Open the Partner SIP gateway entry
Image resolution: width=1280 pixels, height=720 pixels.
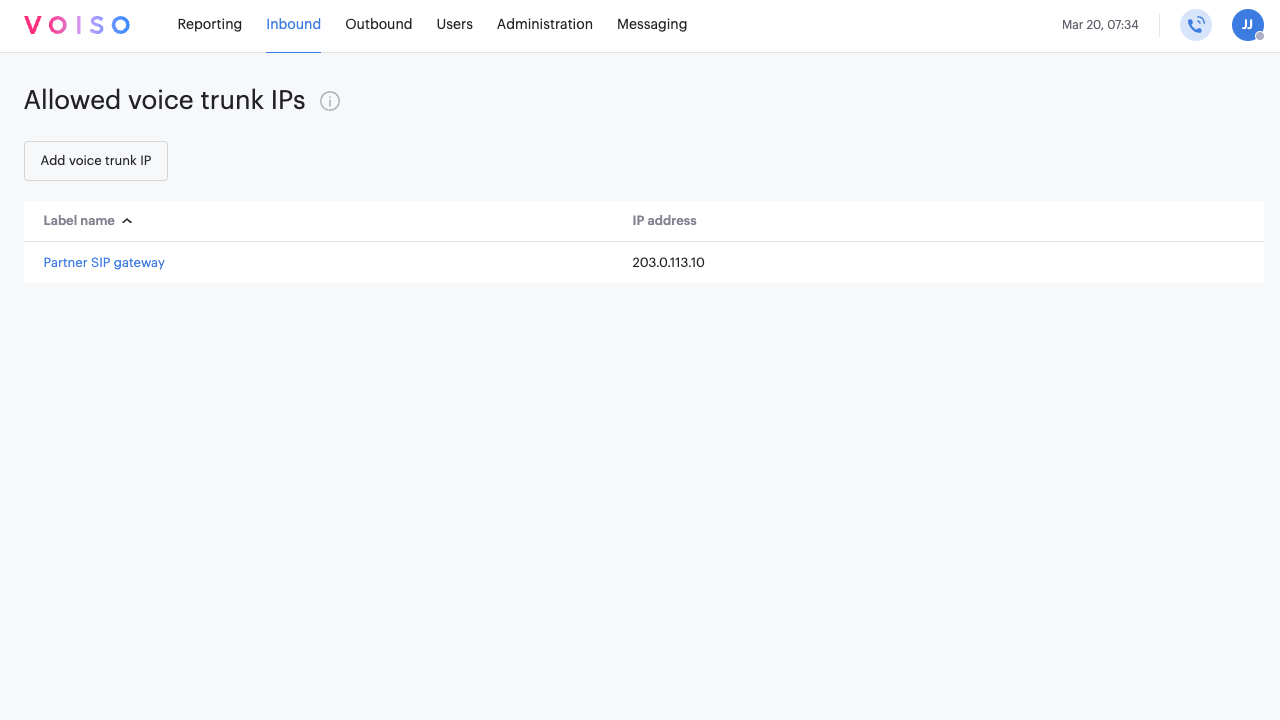(104, 262)
